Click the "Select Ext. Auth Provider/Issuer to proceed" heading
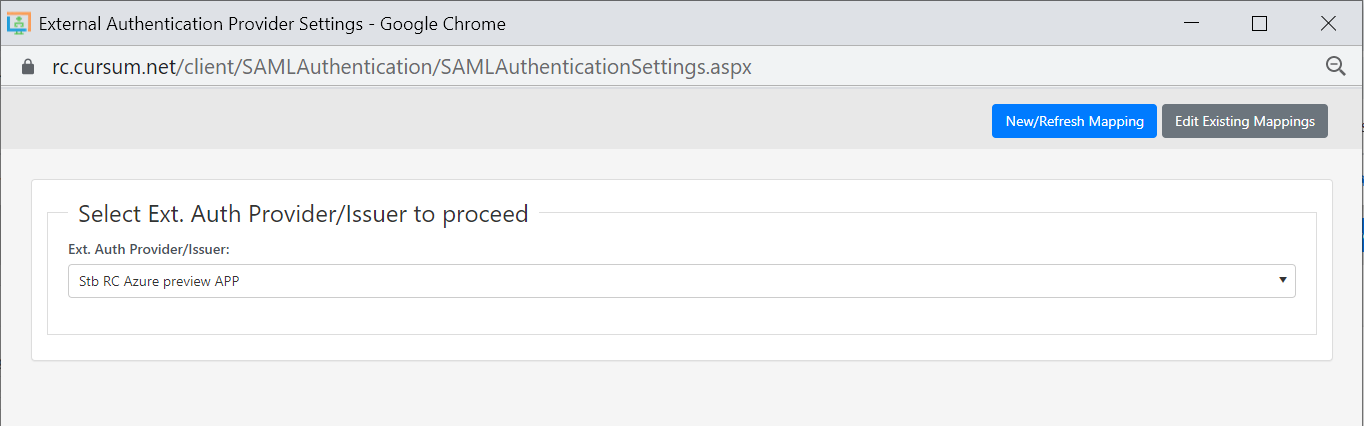 click(x=303, y=213)
